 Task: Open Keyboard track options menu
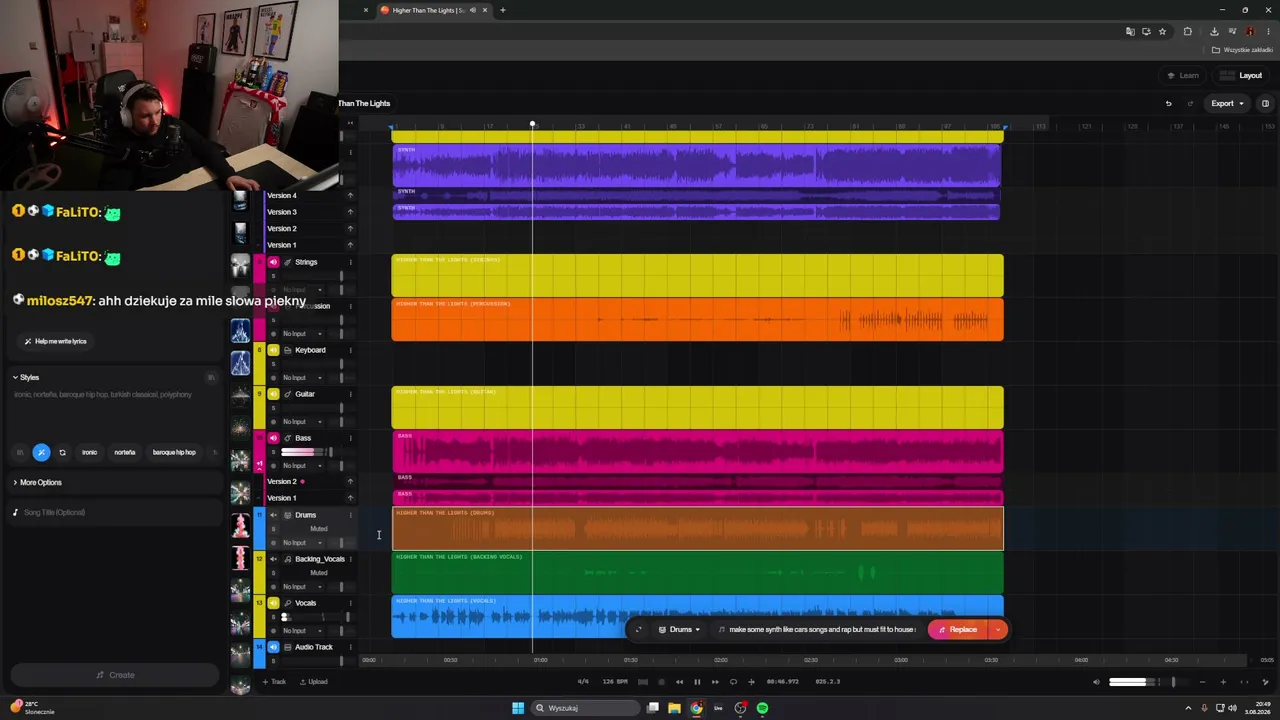[350, 350]
